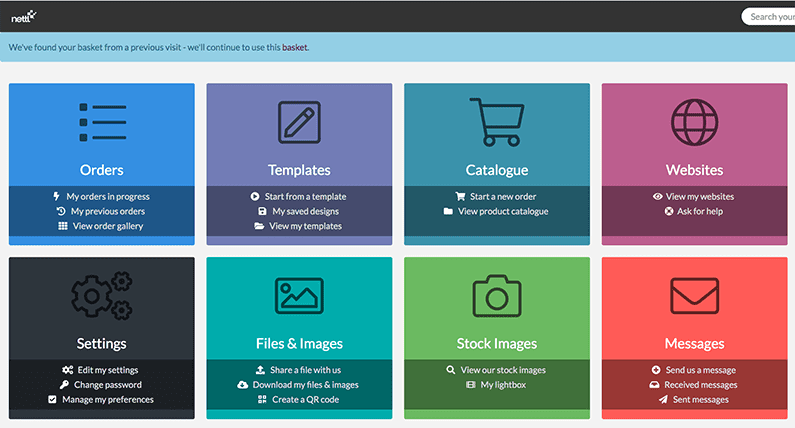This screenshot has width=795, height=428.
Task: Open My orders in progress
Action: 108,197
